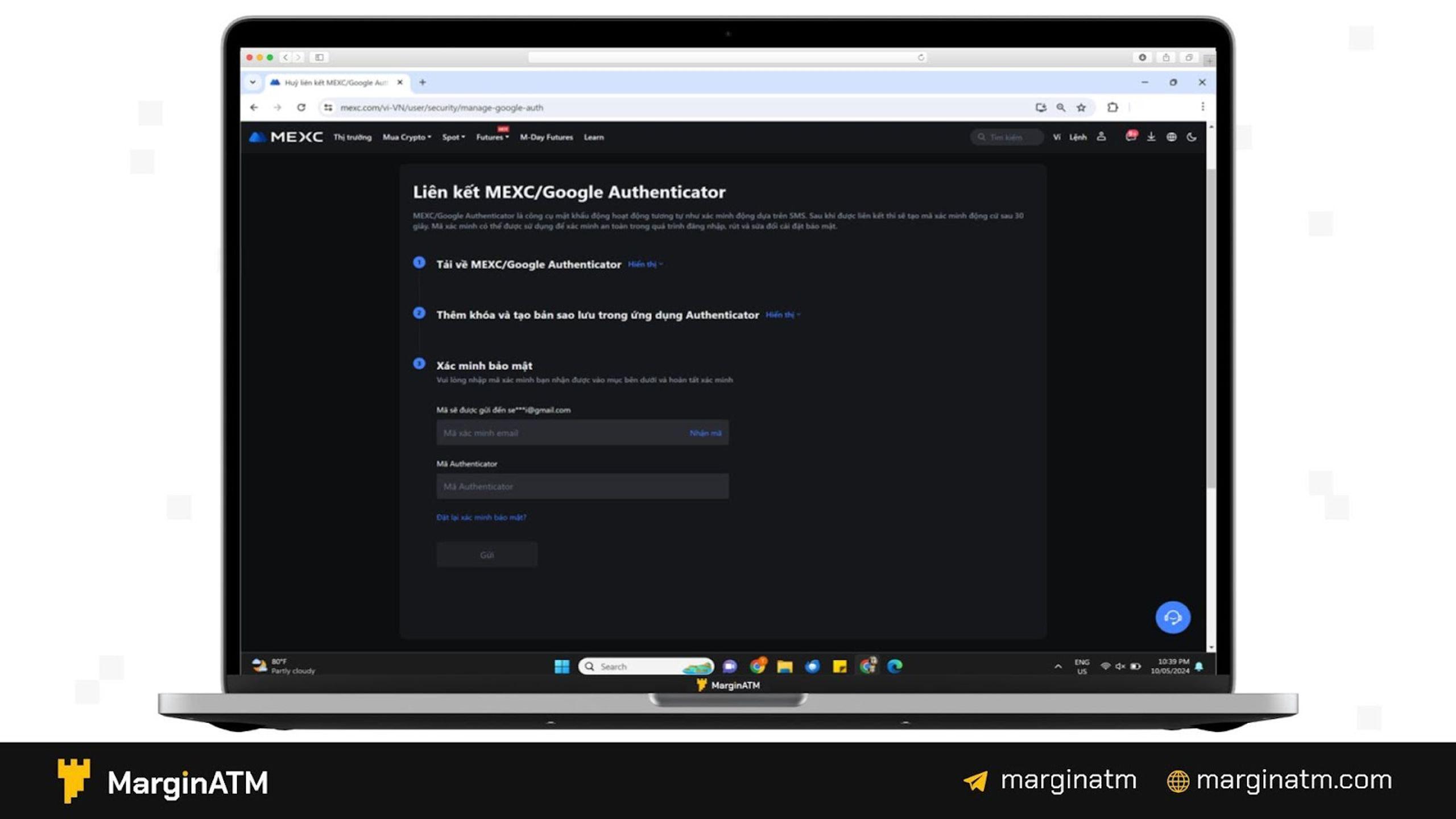
Task: Open M-Day Futures in the navigation
Action: tap(546, 137)
